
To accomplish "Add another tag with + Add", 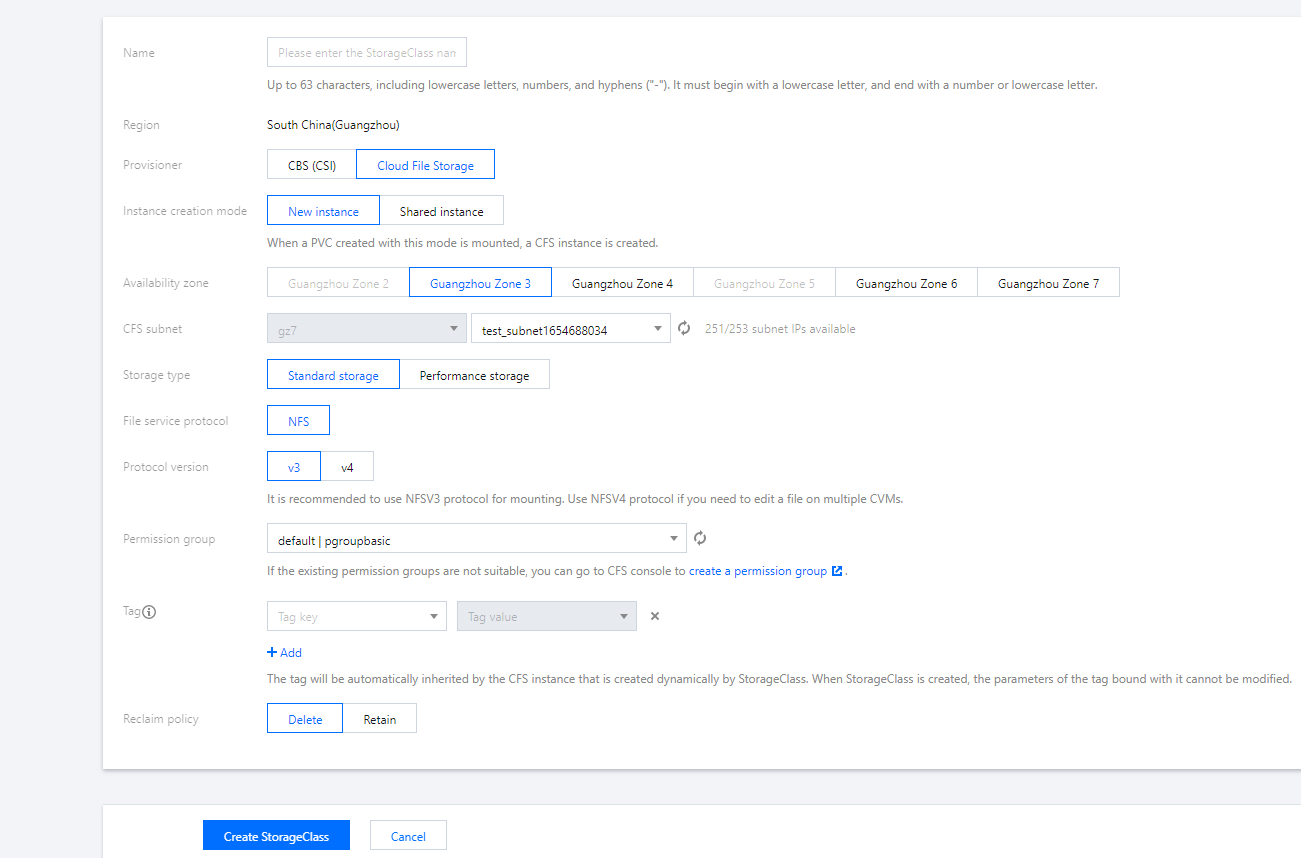I will coord(285,652).
